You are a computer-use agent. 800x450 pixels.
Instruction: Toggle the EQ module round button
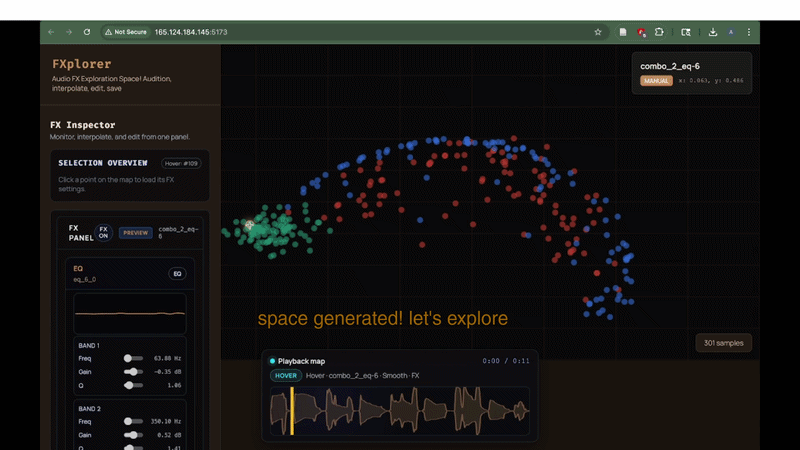pos(177,274)
